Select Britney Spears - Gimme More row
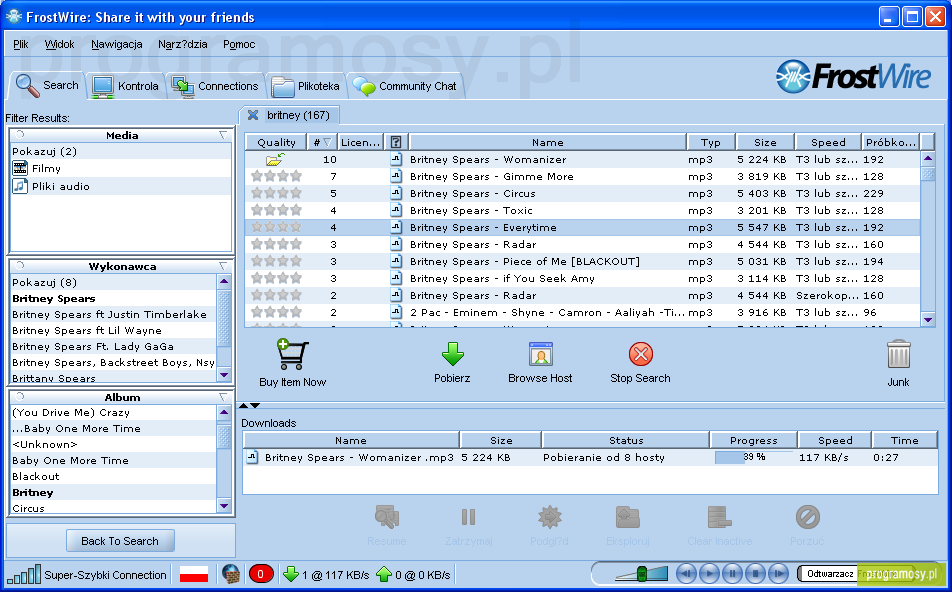This screenshot has width=952, height=592. coord(583,177)
